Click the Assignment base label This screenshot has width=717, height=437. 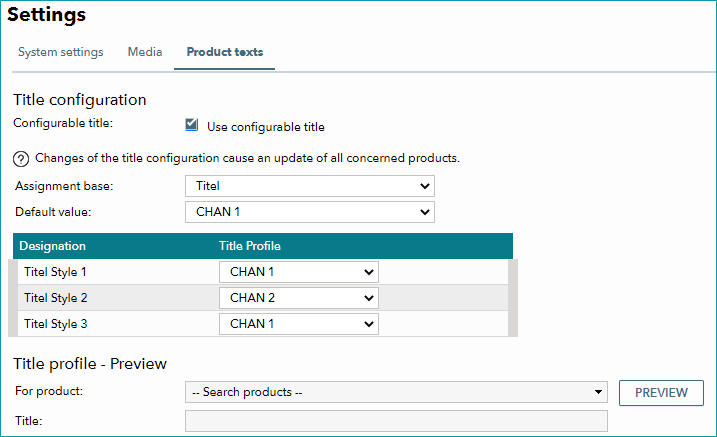(x=64, y=186)
